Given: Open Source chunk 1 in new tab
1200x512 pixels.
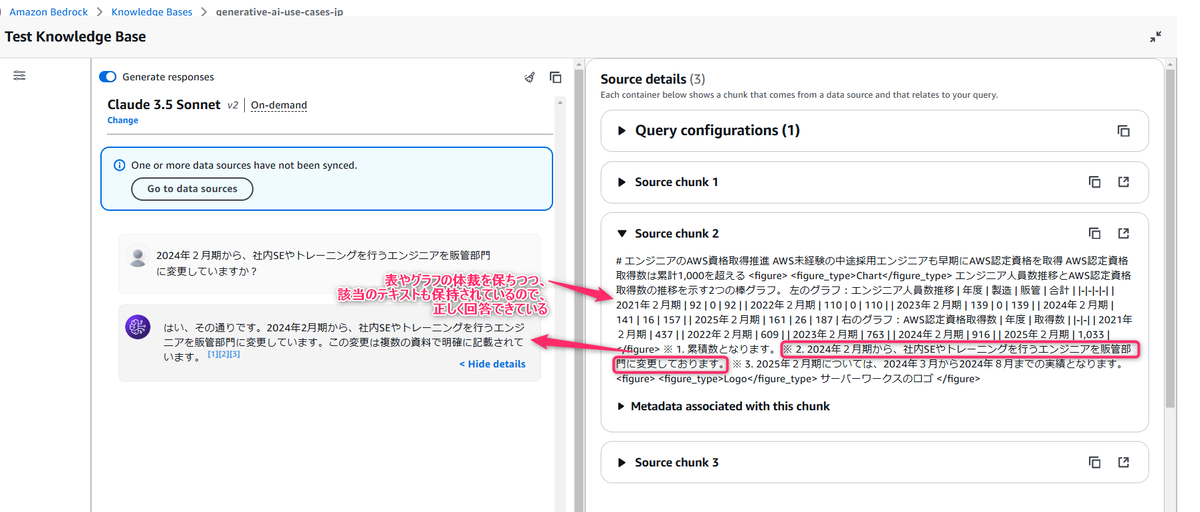Looking at the screenshot, I should 1123,182.
